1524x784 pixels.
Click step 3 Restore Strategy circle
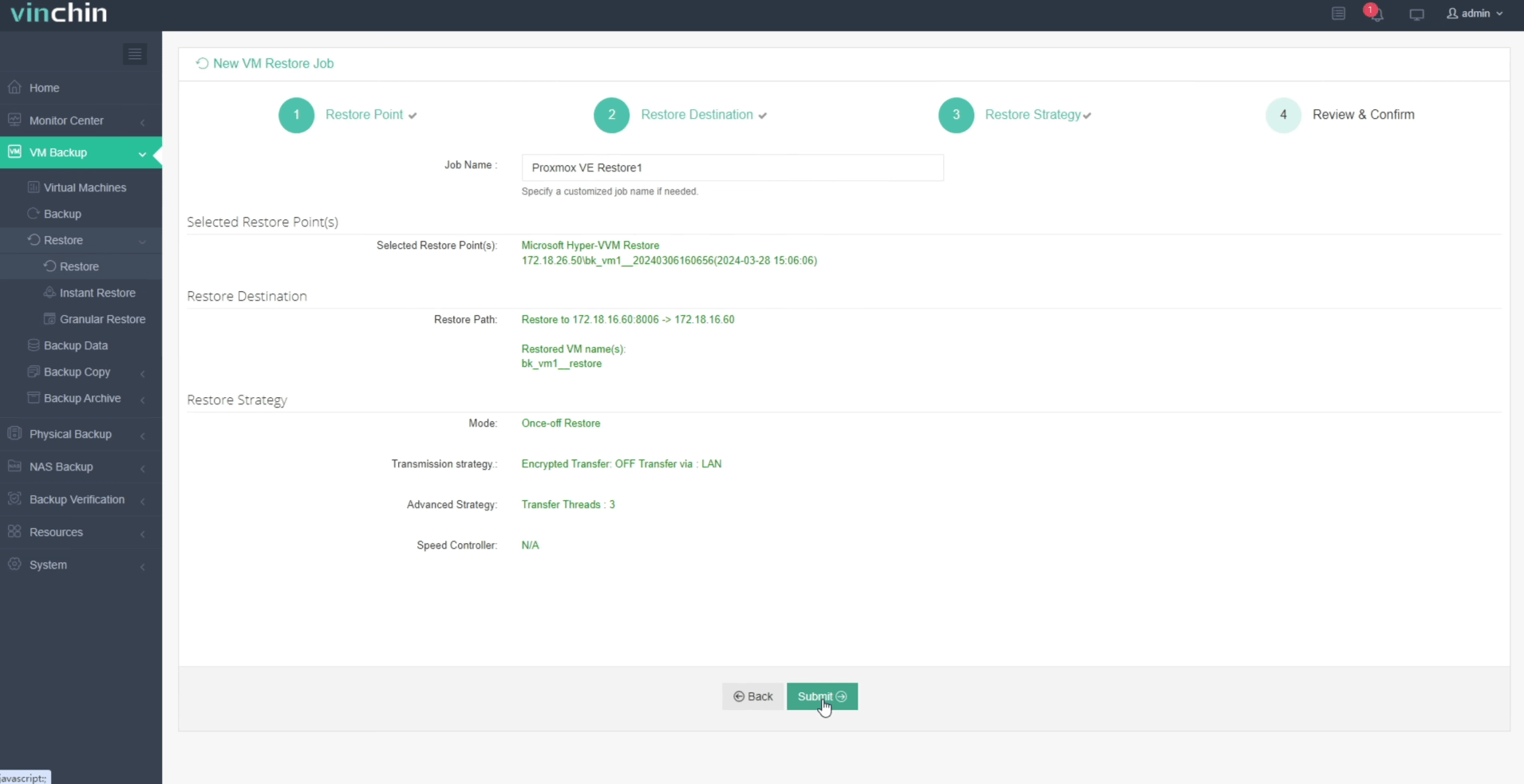[956, 115]
